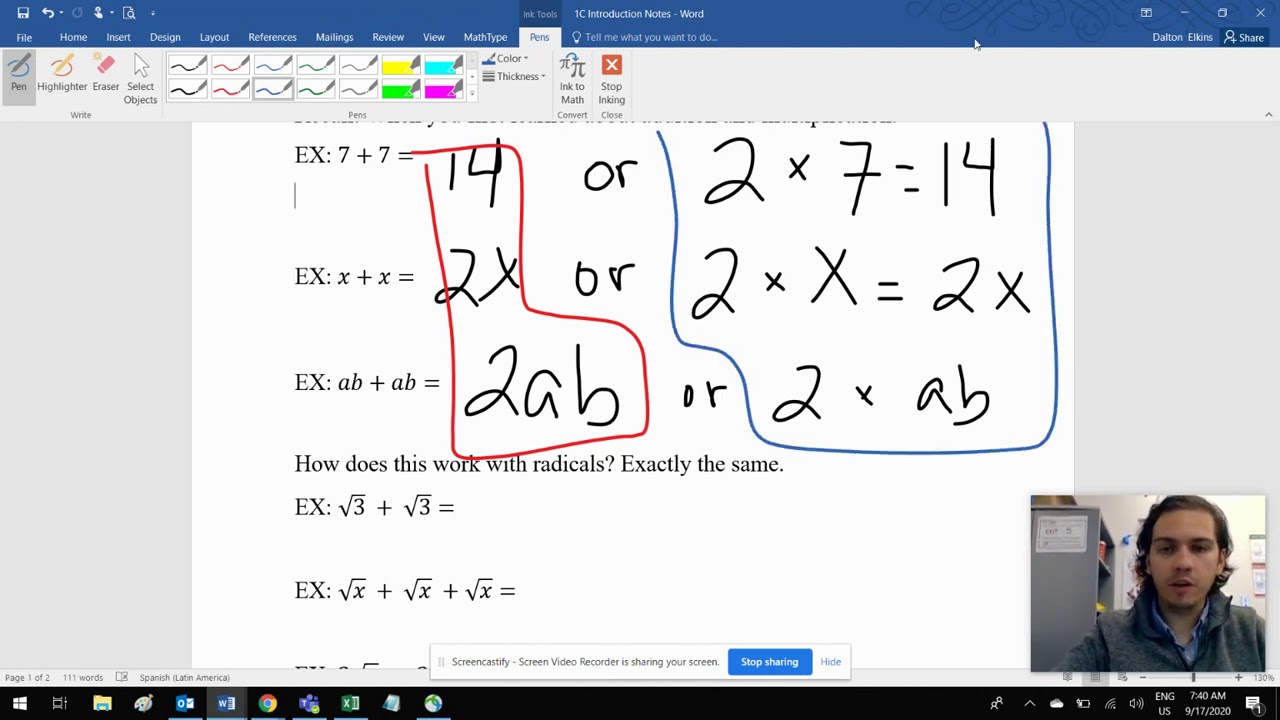The width and height of the screenshot is (1280, 720).
Task: Open the MathType tab
Action: coord(485,37)
